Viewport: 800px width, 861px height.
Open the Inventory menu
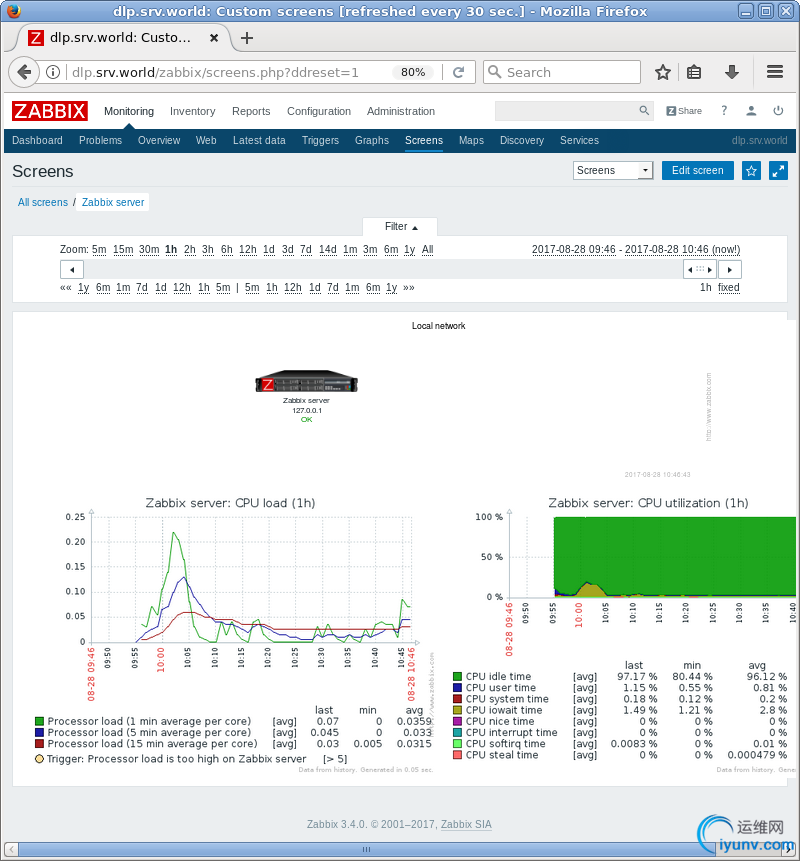pyautogui.click(x=192, y=111)
